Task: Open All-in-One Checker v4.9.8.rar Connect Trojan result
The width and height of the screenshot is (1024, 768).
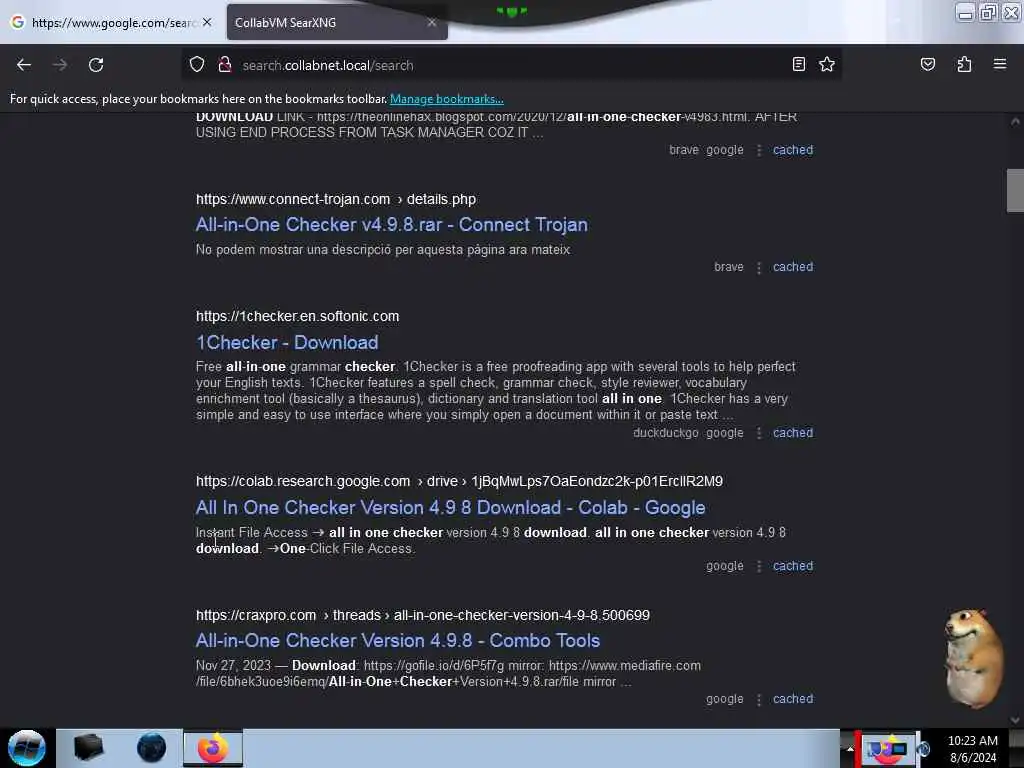Action: (392, 225)
